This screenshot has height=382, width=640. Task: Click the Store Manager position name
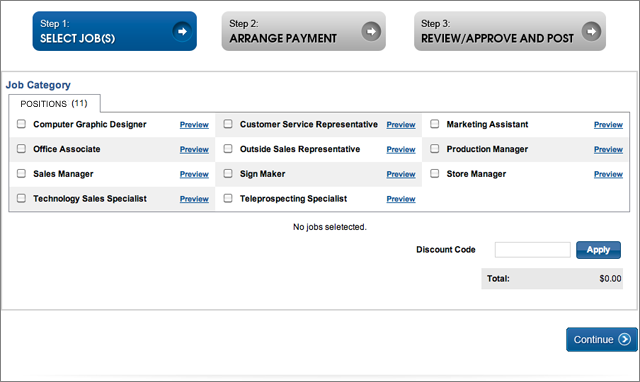click(476, 174)
